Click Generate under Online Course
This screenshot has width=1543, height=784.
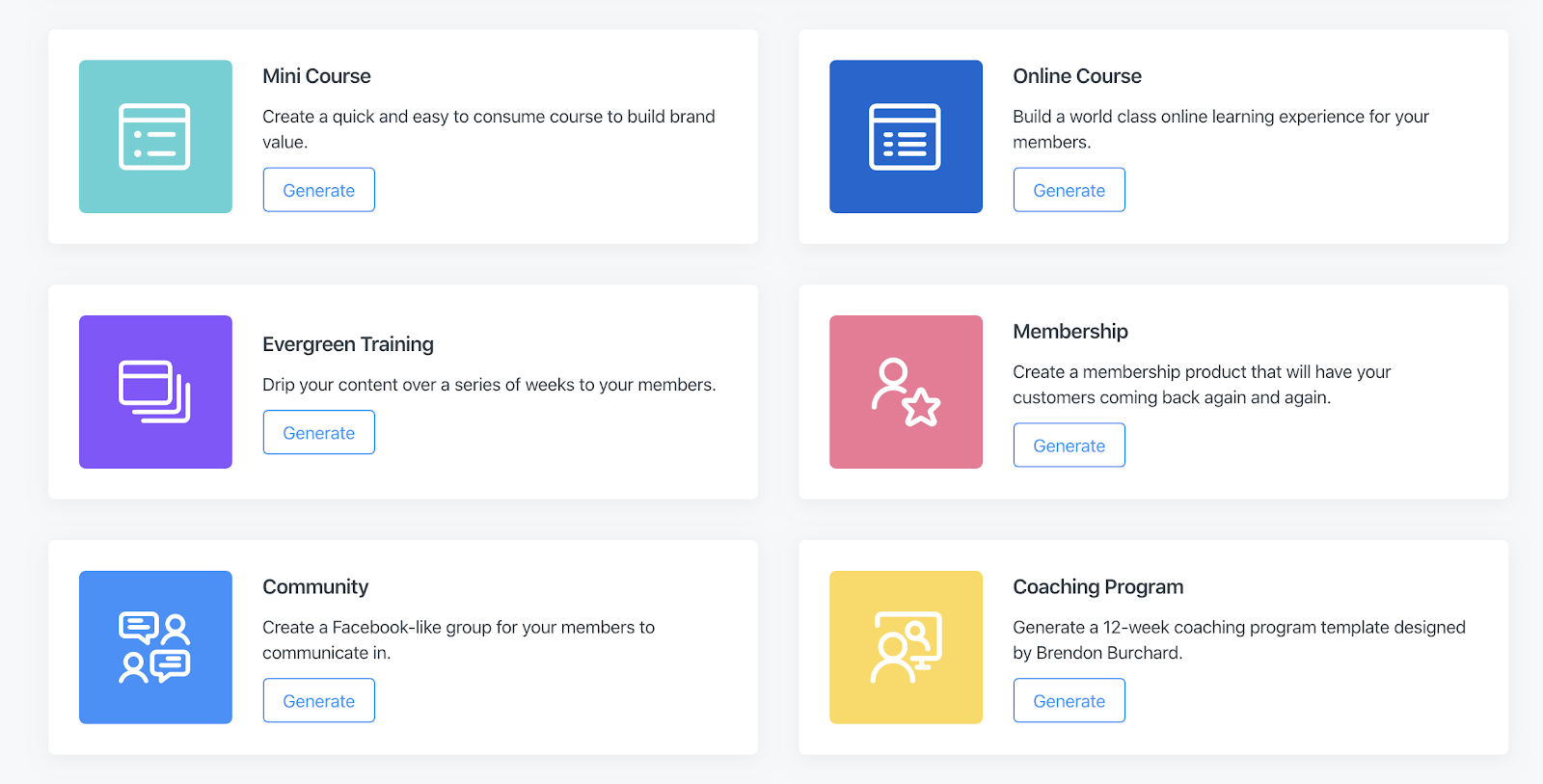pyautogui.click(x=1069, y=190)
